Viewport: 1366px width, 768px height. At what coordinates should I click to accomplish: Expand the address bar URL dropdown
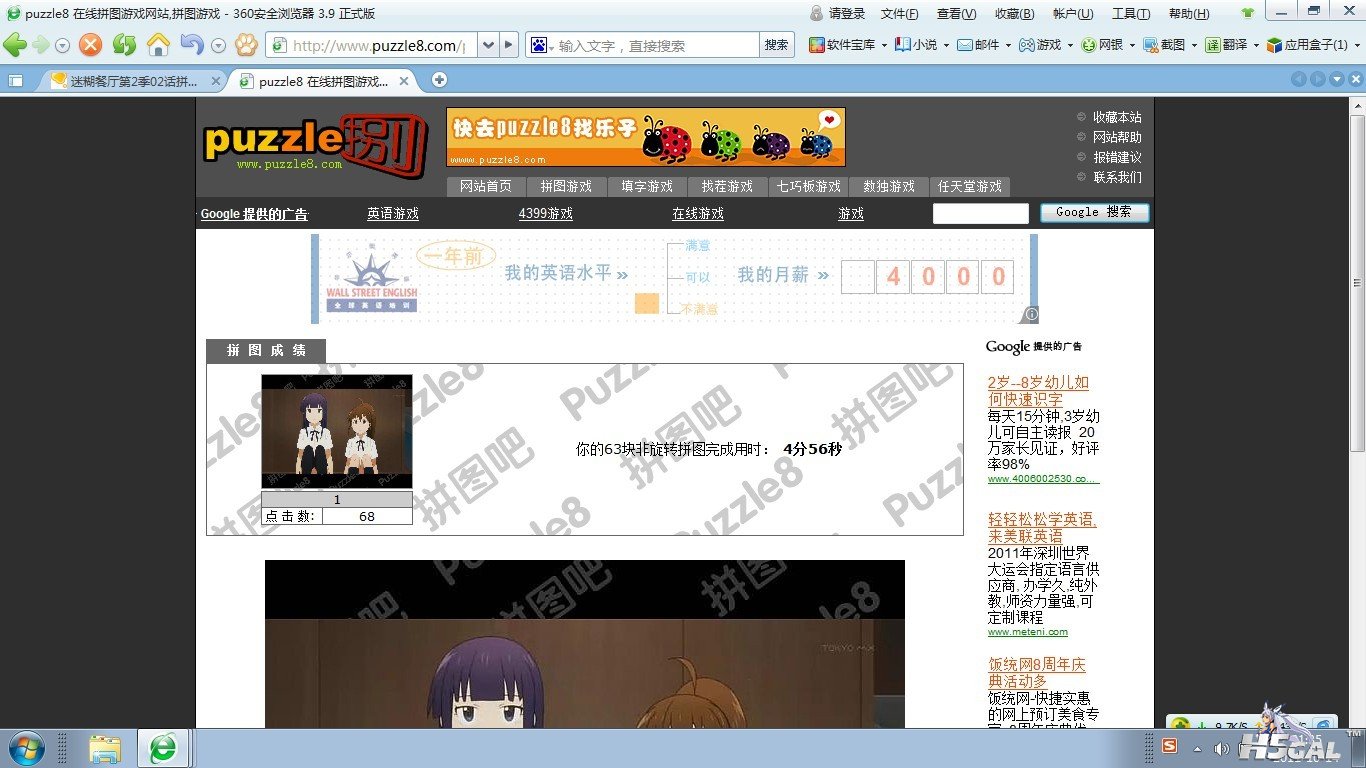[x=487, y=45]
